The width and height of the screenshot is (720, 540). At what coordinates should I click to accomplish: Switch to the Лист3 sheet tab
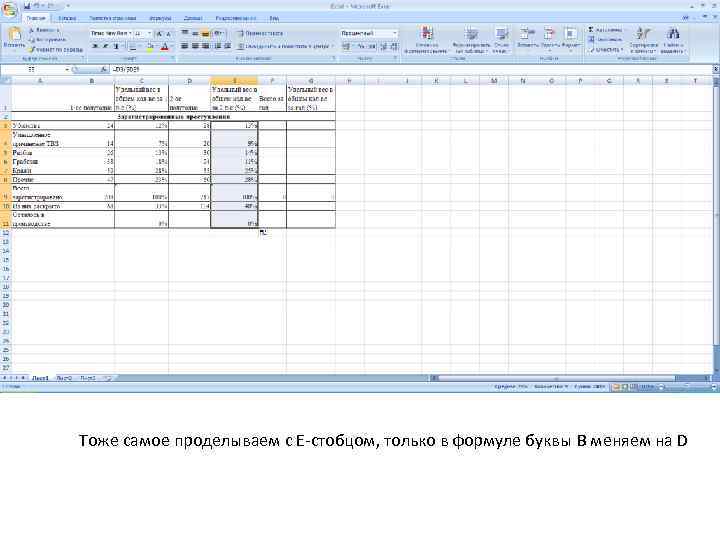[88, 378]
